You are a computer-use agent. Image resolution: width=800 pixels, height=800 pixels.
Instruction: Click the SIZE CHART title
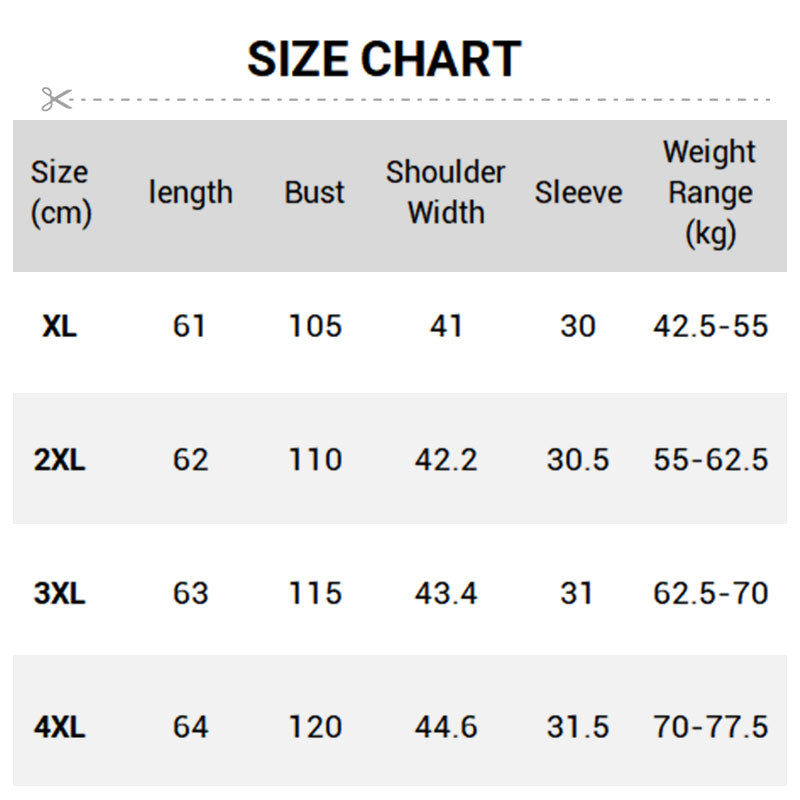[384, 59]
